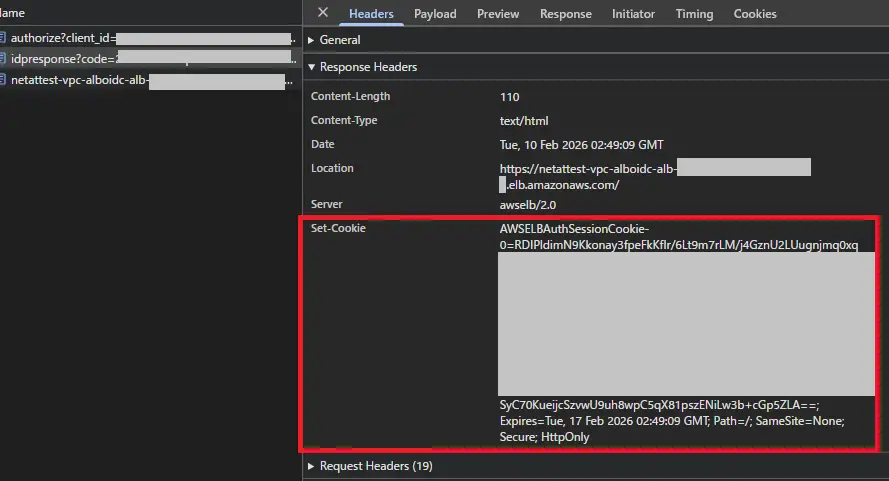Select the authorize?client_id request name
The width and height of the screenshot is (889, 481).
point(62,39)
